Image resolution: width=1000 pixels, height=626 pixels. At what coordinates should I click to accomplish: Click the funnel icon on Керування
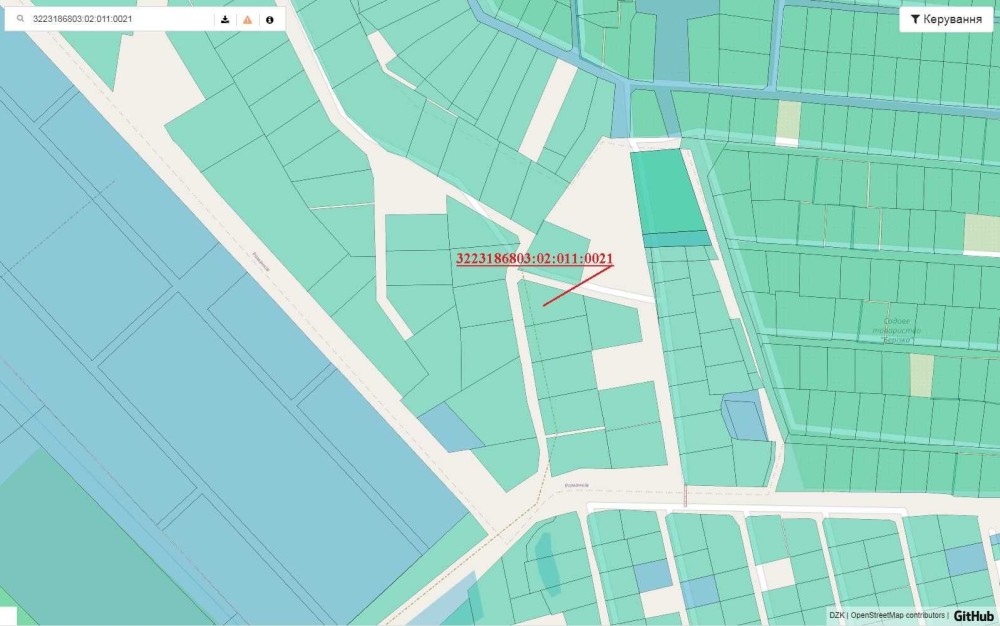[915, 19]
